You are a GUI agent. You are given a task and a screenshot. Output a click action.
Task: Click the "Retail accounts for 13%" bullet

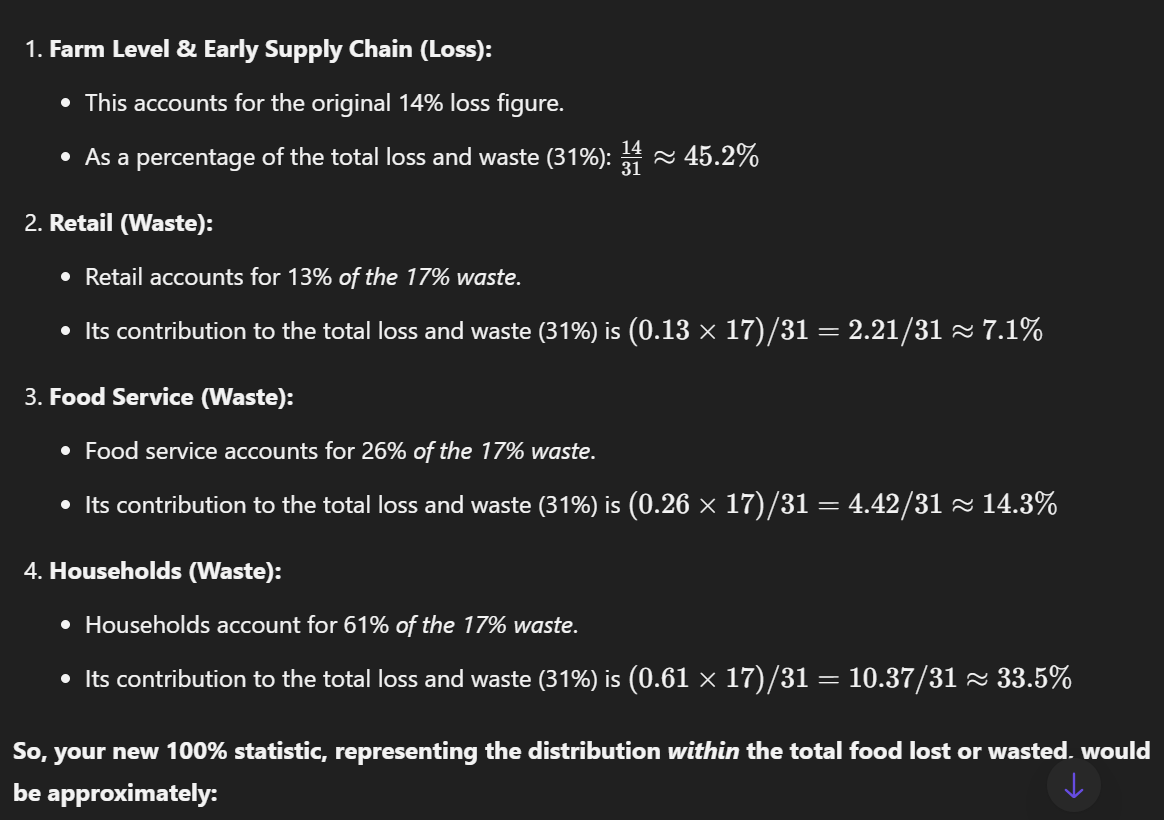(x=302, y=277)
